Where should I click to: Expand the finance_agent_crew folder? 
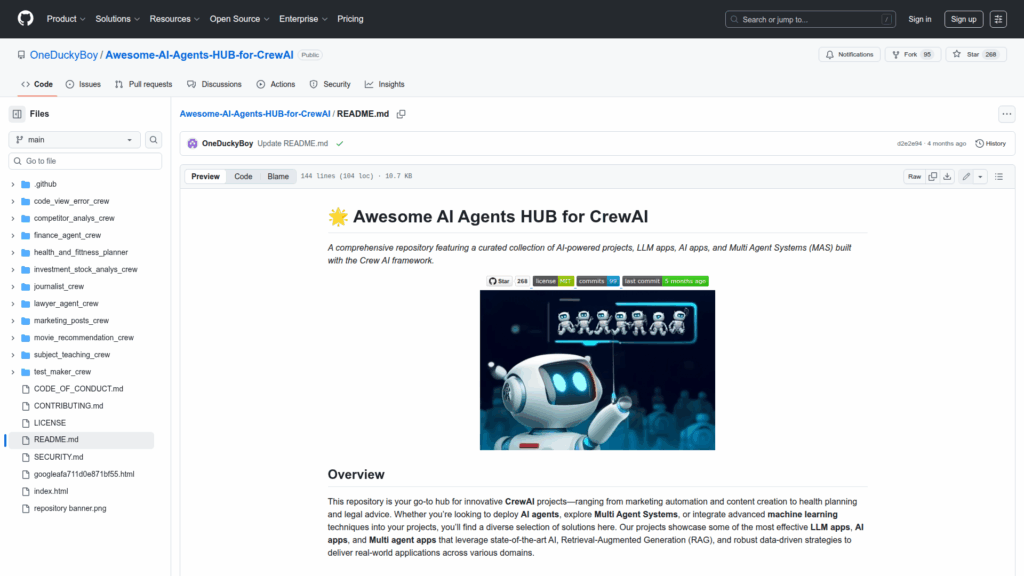67,235
